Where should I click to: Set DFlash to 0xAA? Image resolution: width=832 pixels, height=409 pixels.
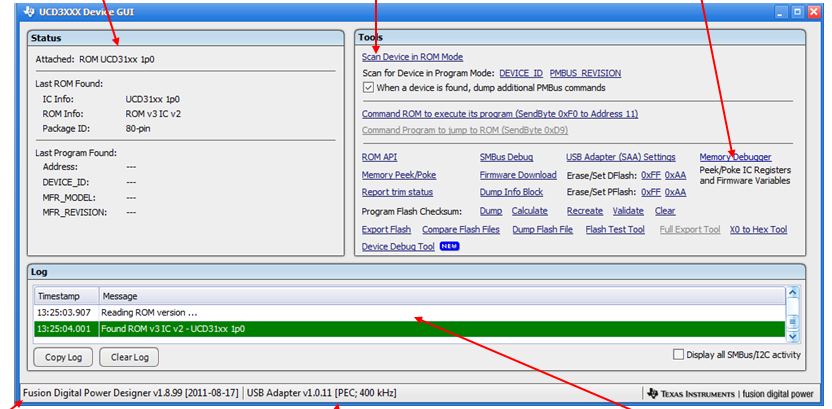675,175
